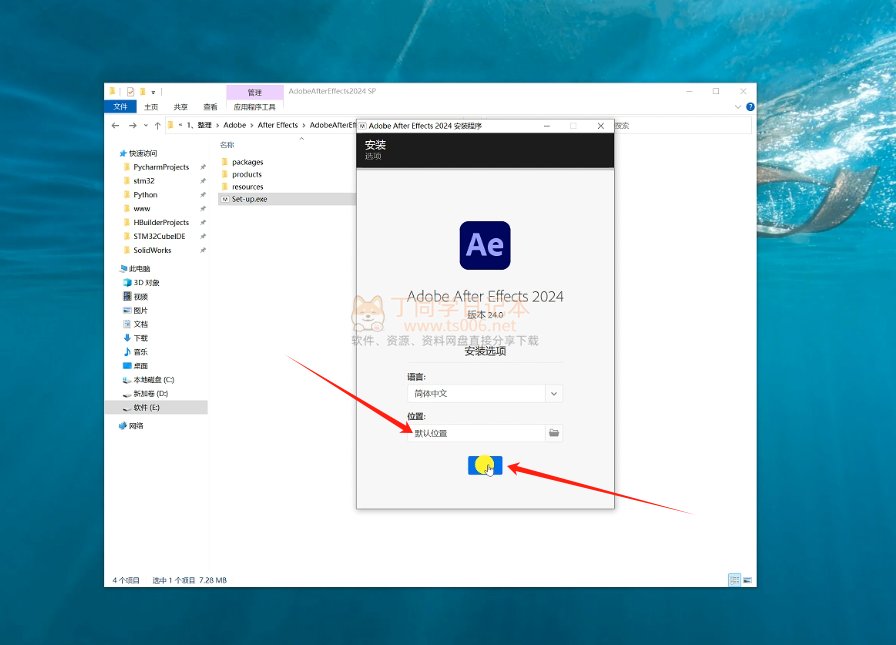Expand the recent locations chevron in navigation bar

145,125
